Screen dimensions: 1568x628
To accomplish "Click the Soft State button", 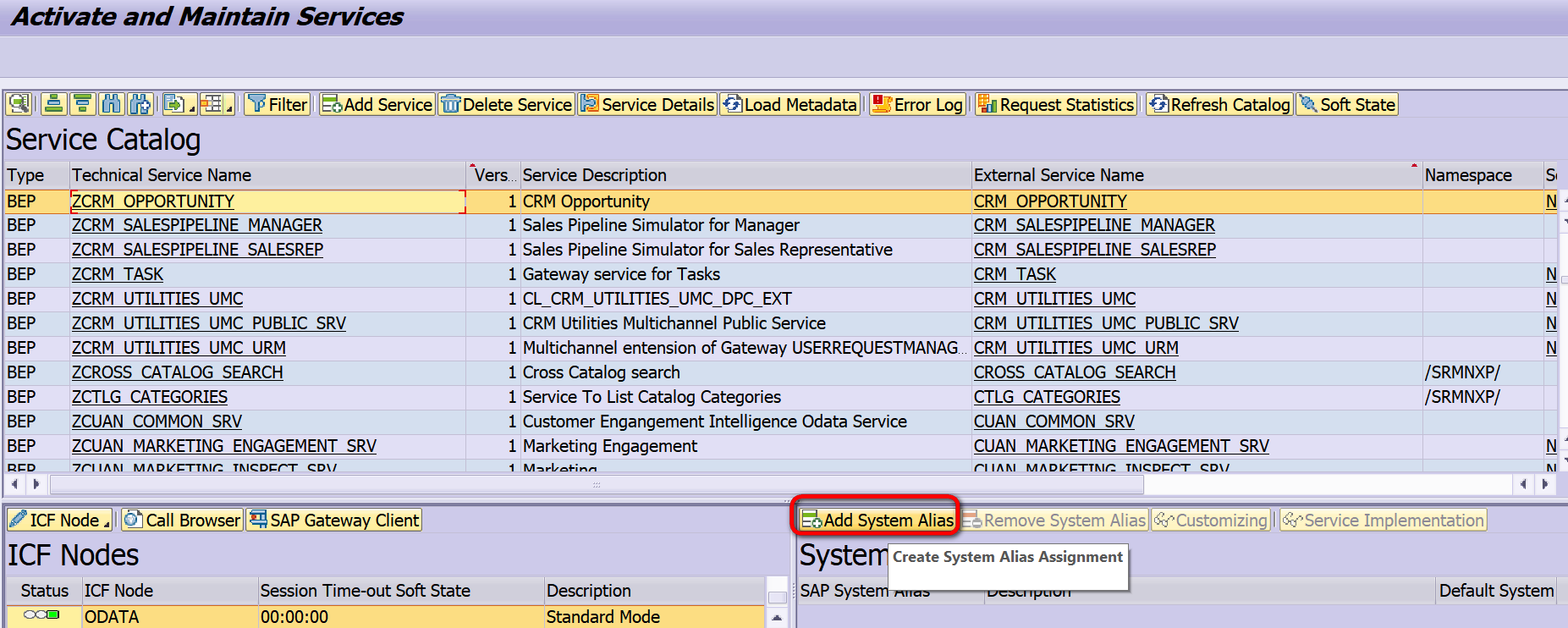I will [x=1347, y=104].
